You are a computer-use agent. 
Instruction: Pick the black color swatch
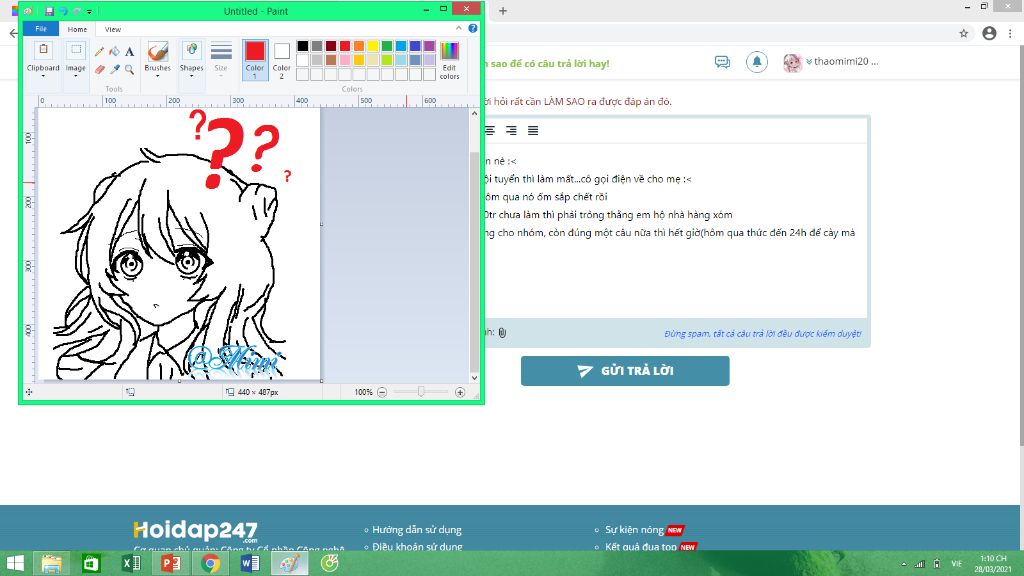click(302, 46)
